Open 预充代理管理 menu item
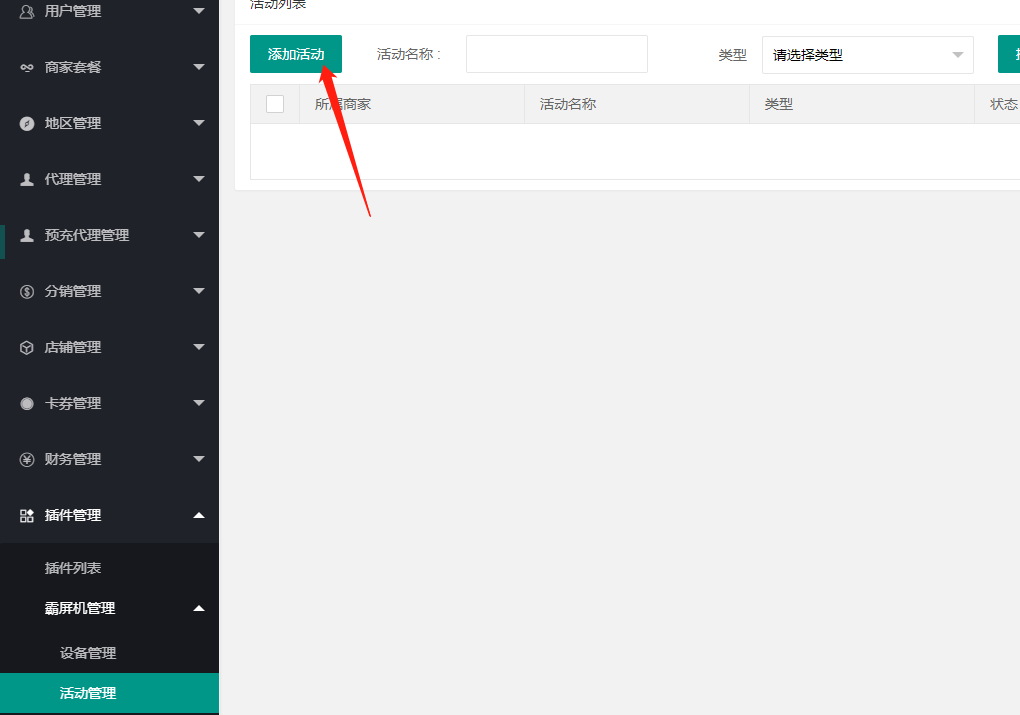The width and height of the screenshot is (1020, 715). [109, 235]
